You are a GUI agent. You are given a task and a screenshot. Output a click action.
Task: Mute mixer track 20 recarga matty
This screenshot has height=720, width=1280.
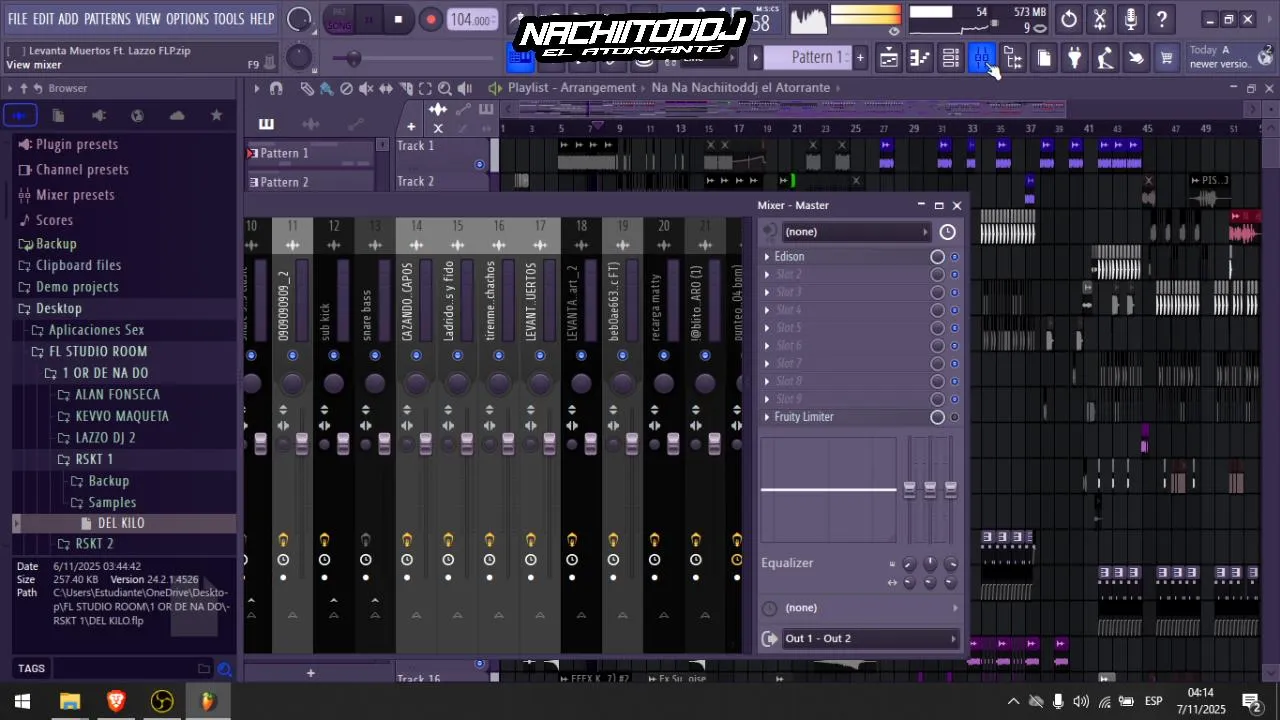coord(663,356)
